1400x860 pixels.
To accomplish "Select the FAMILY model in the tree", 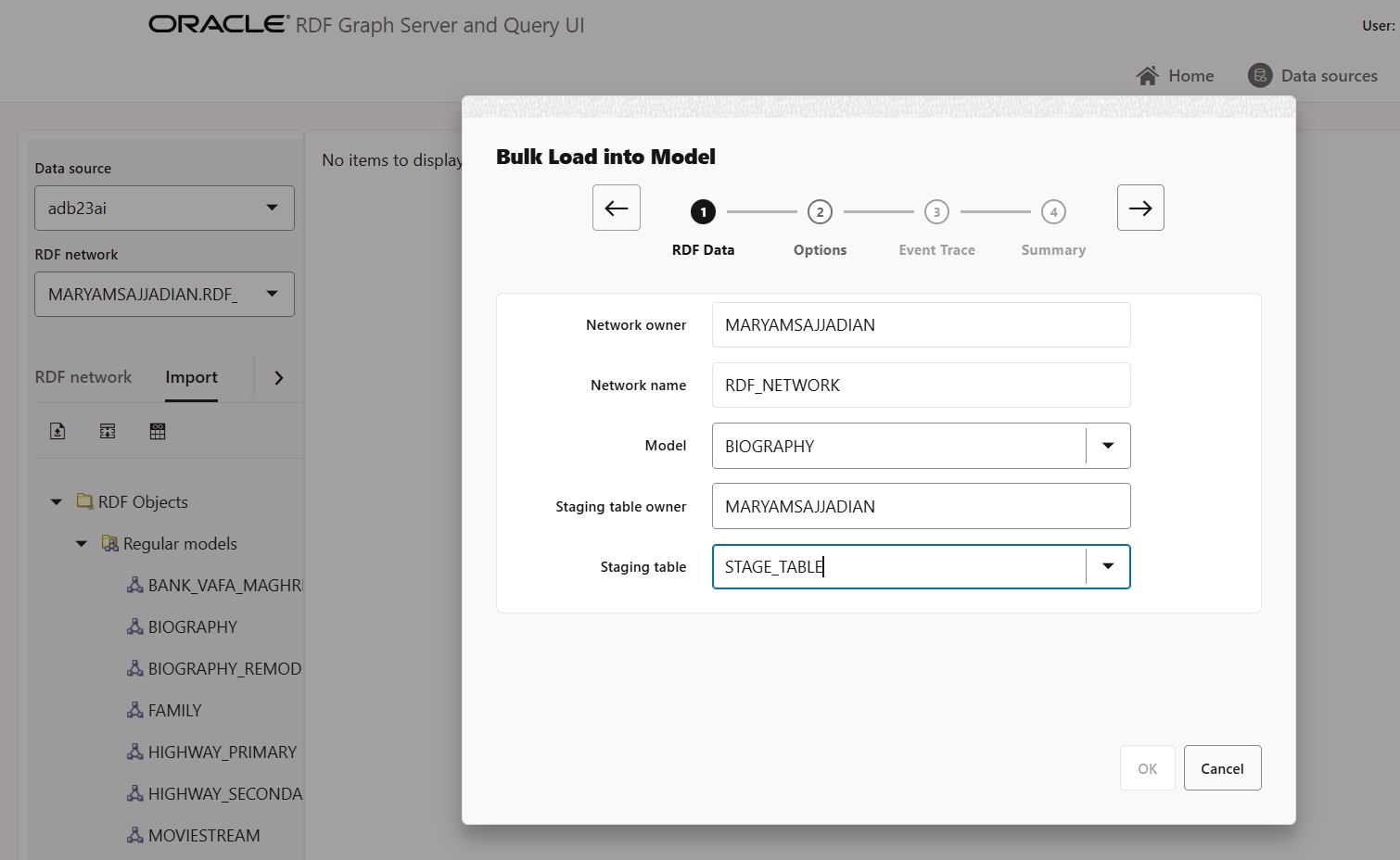I will [174, 711].
